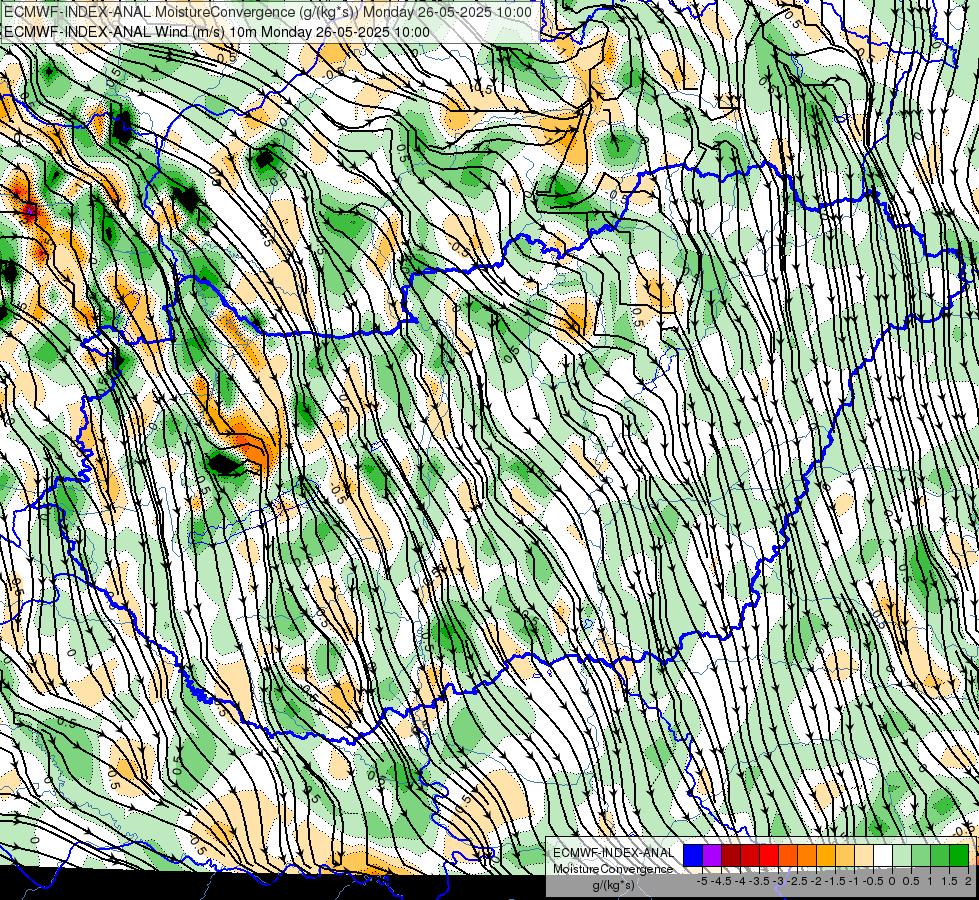The width and height of the screenshot is (979, 900).
Task: Select the palest green swatch between 0 and 0.5
Action: [902, 855]
